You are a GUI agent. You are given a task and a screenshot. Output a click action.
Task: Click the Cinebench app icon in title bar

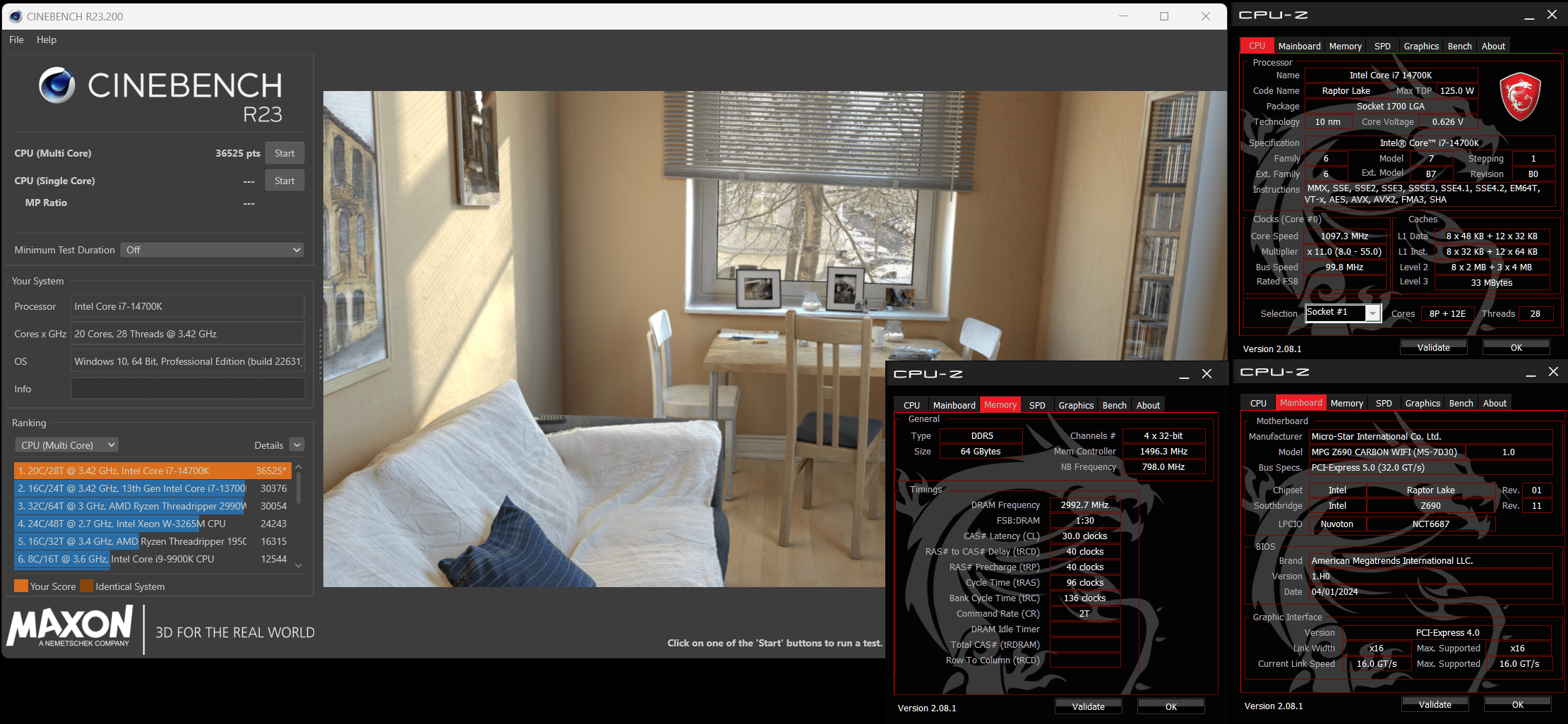(x=16, y=16)
